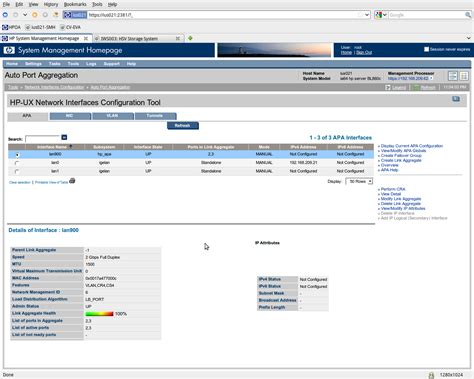Click the icon after the Management Processor link
474x379 pixels.
tap(431, 78)
